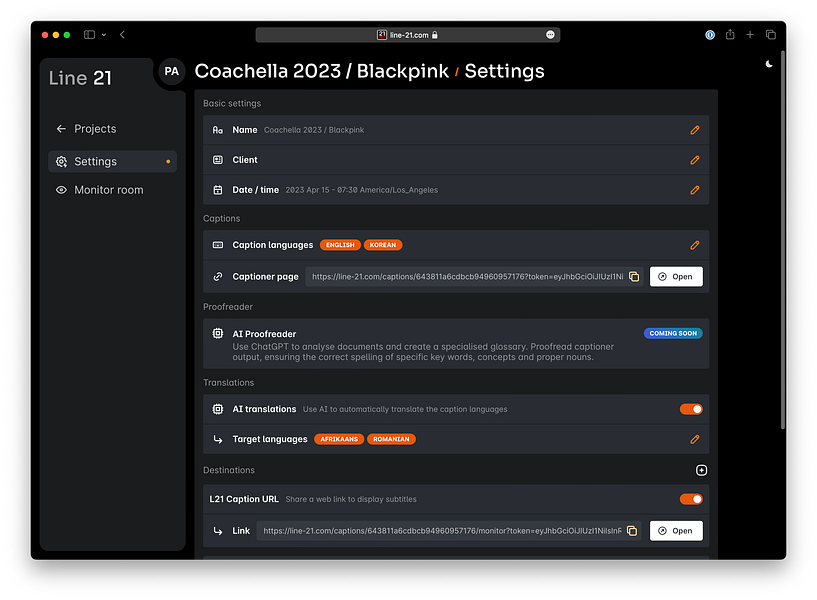Disable AI translations toggle
Viewport: 817px width, 600px height.
(691, 409)
